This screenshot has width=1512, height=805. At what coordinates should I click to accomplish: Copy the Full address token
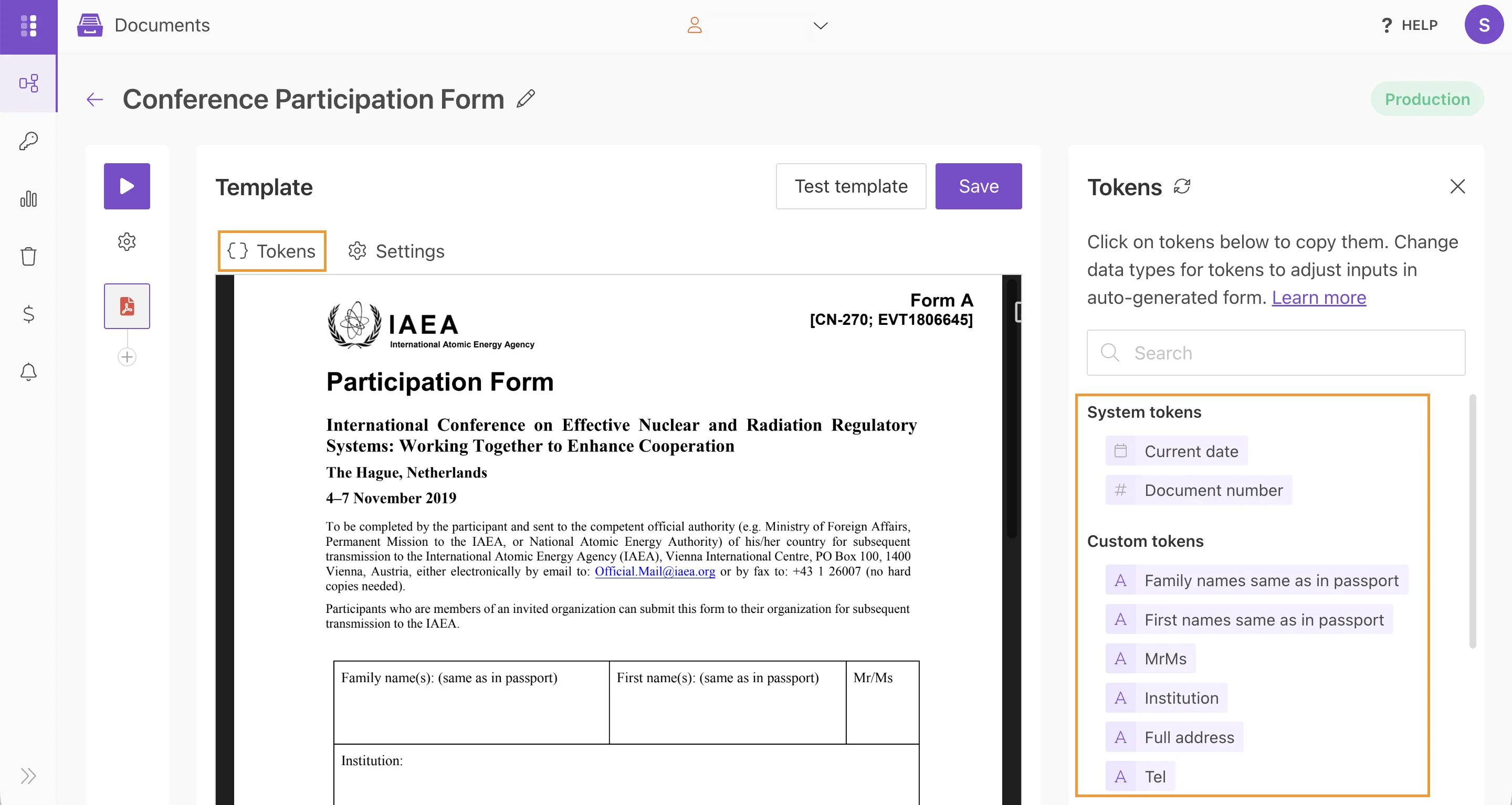click(x=1189, y=737)
